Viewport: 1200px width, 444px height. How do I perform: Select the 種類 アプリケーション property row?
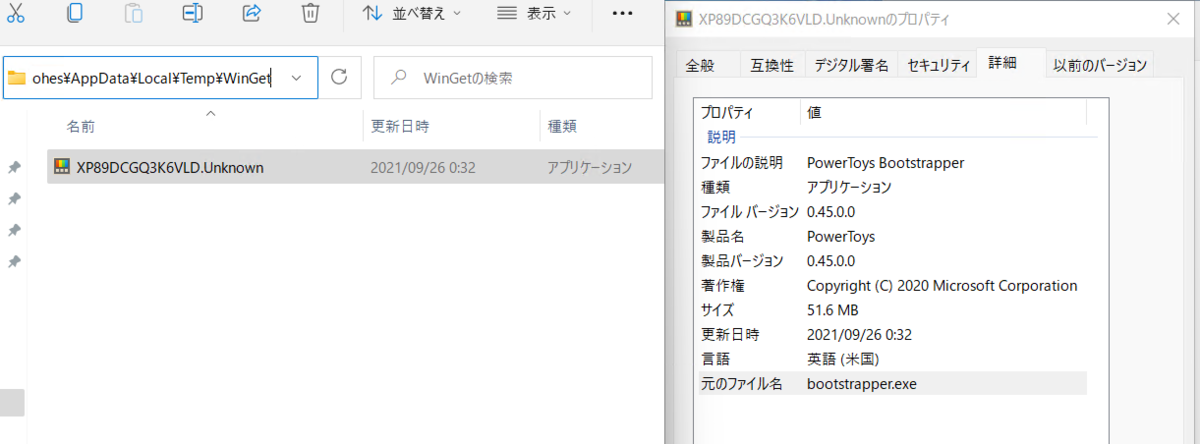click(892, 187)
